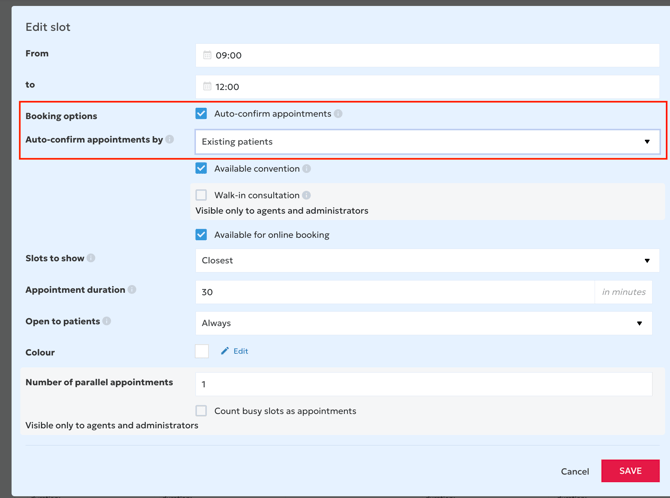Click info icon next to Open to patients
The image size is (670, 498).
[x=107, y=321]
